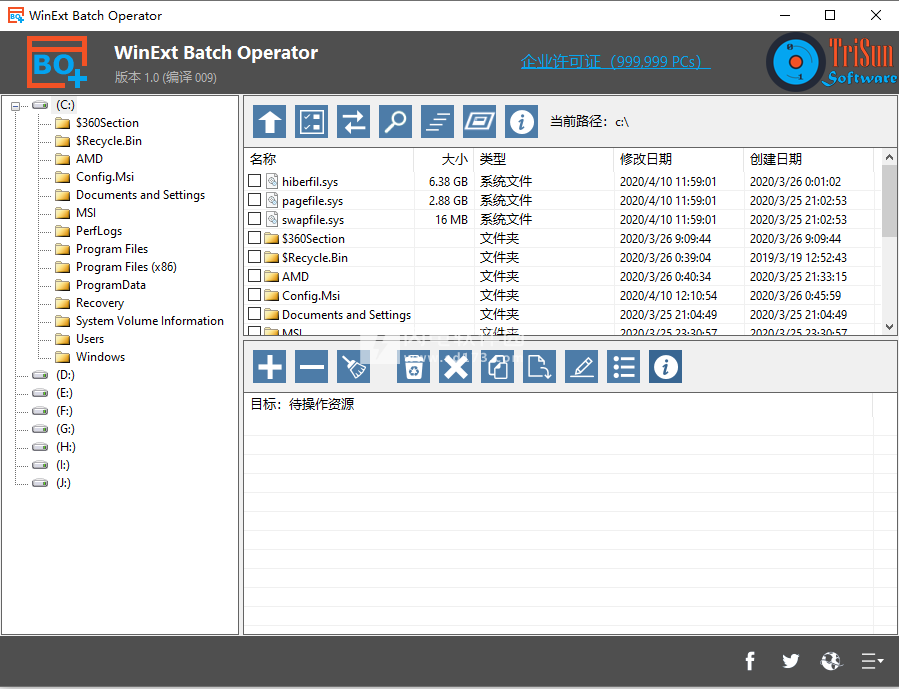Click the 目标: 待操作资源 header text
Screen dimensions: 899x689
pyautogui.click(x=302, y=404)
